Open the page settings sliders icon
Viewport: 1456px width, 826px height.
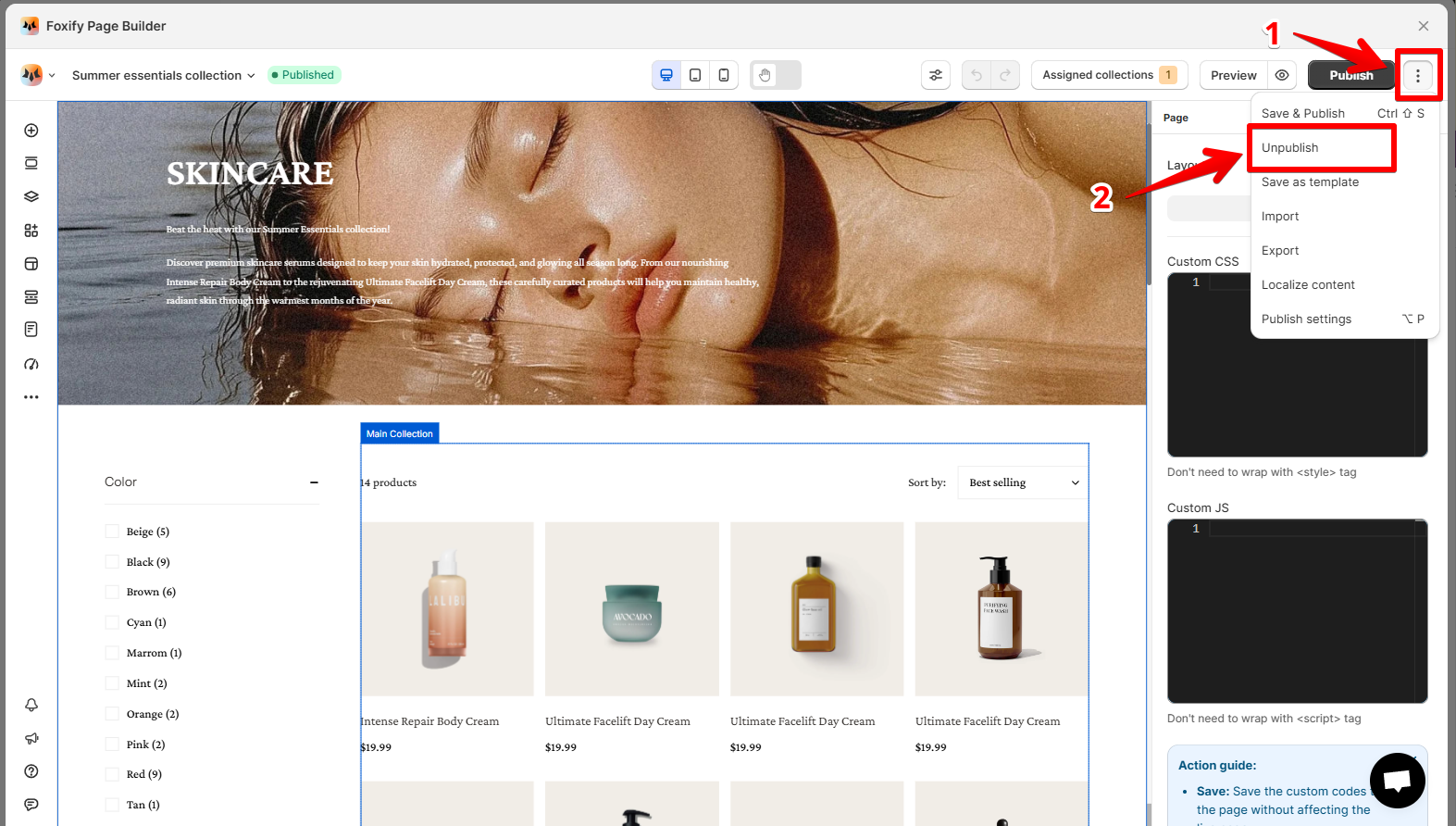(936, 75)
